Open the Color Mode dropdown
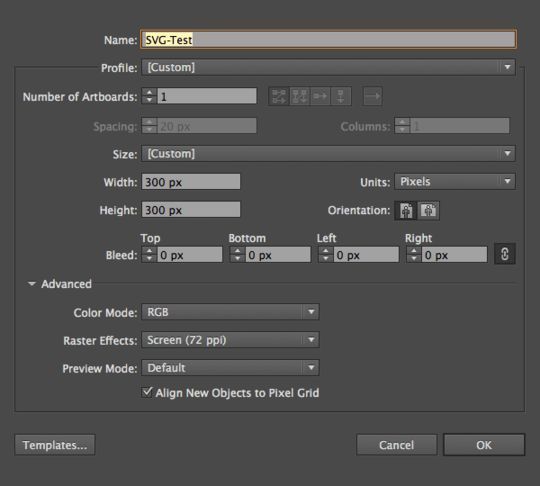The height and width of the screenshot is (486, 540). tap(230, 312)
